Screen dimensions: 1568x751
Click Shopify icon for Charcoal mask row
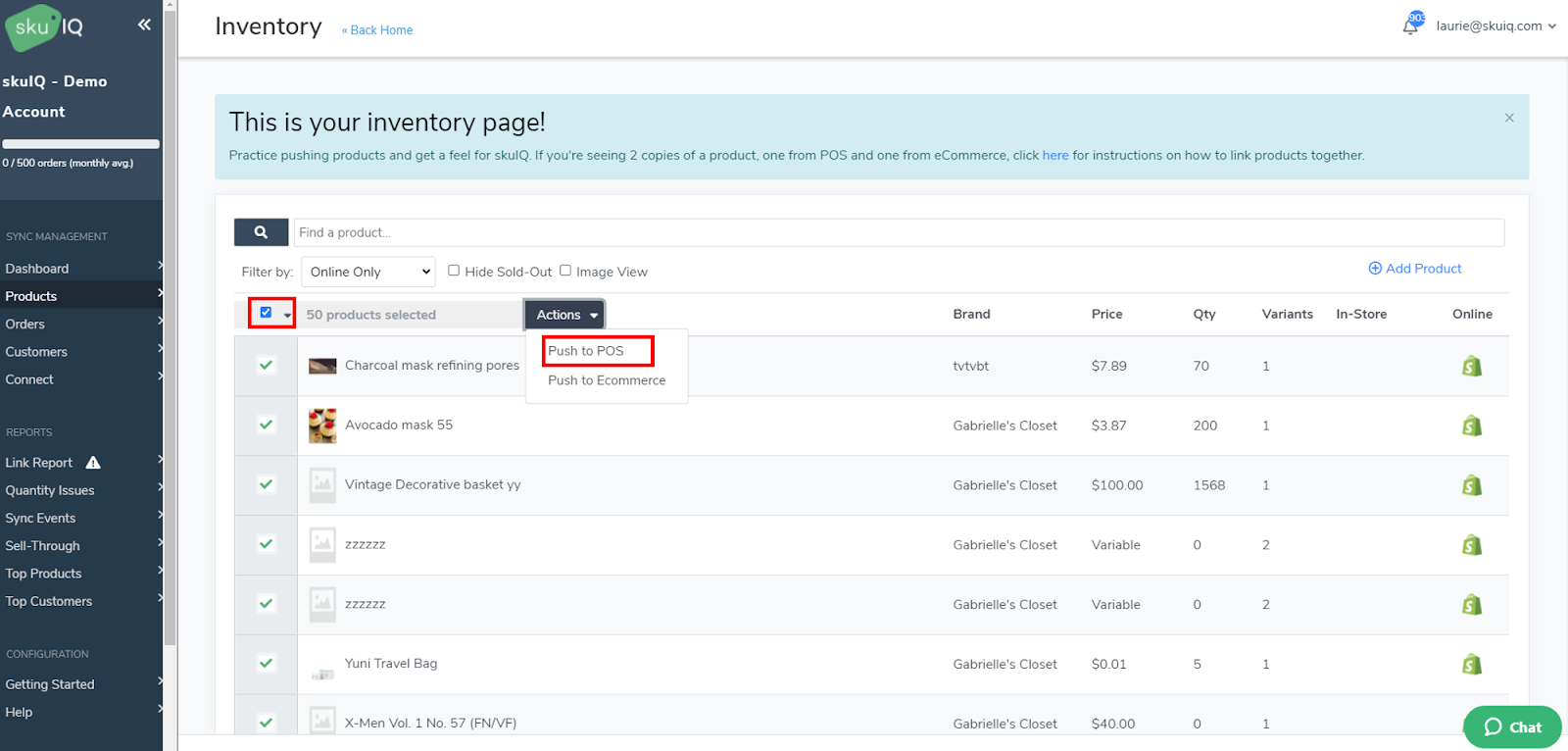(x=1471, y=366)
